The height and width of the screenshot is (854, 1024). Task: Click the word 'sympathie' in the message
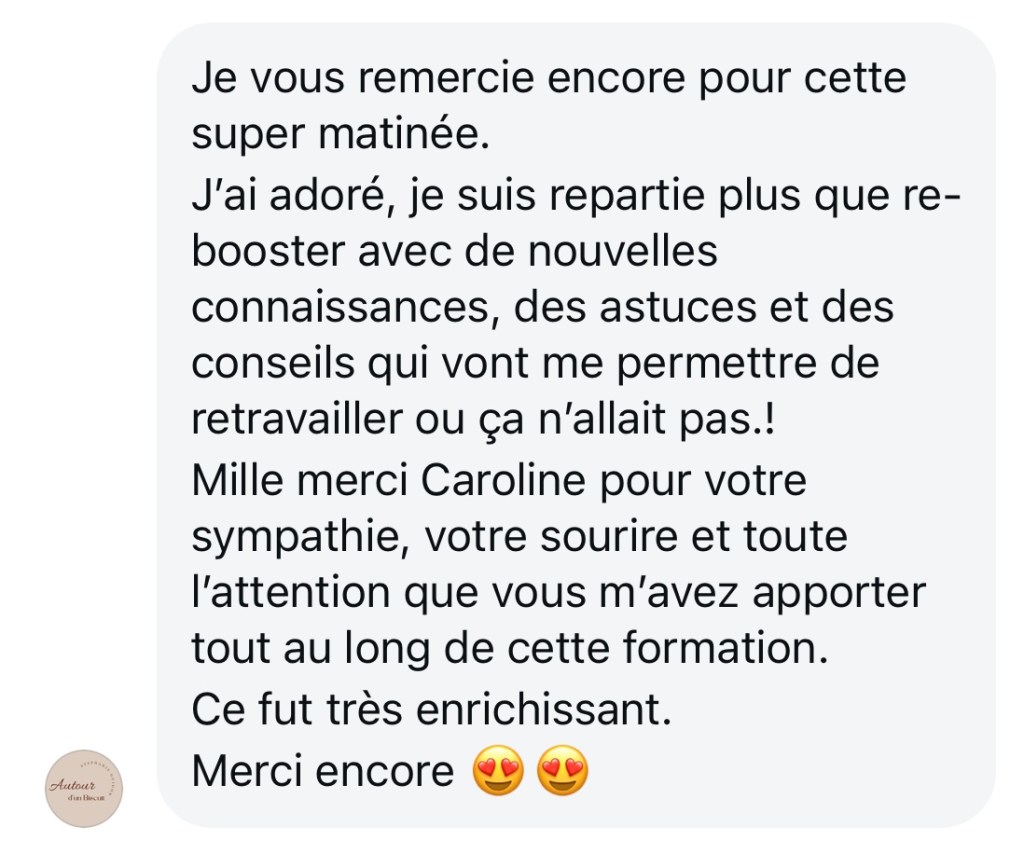point(295,538)
